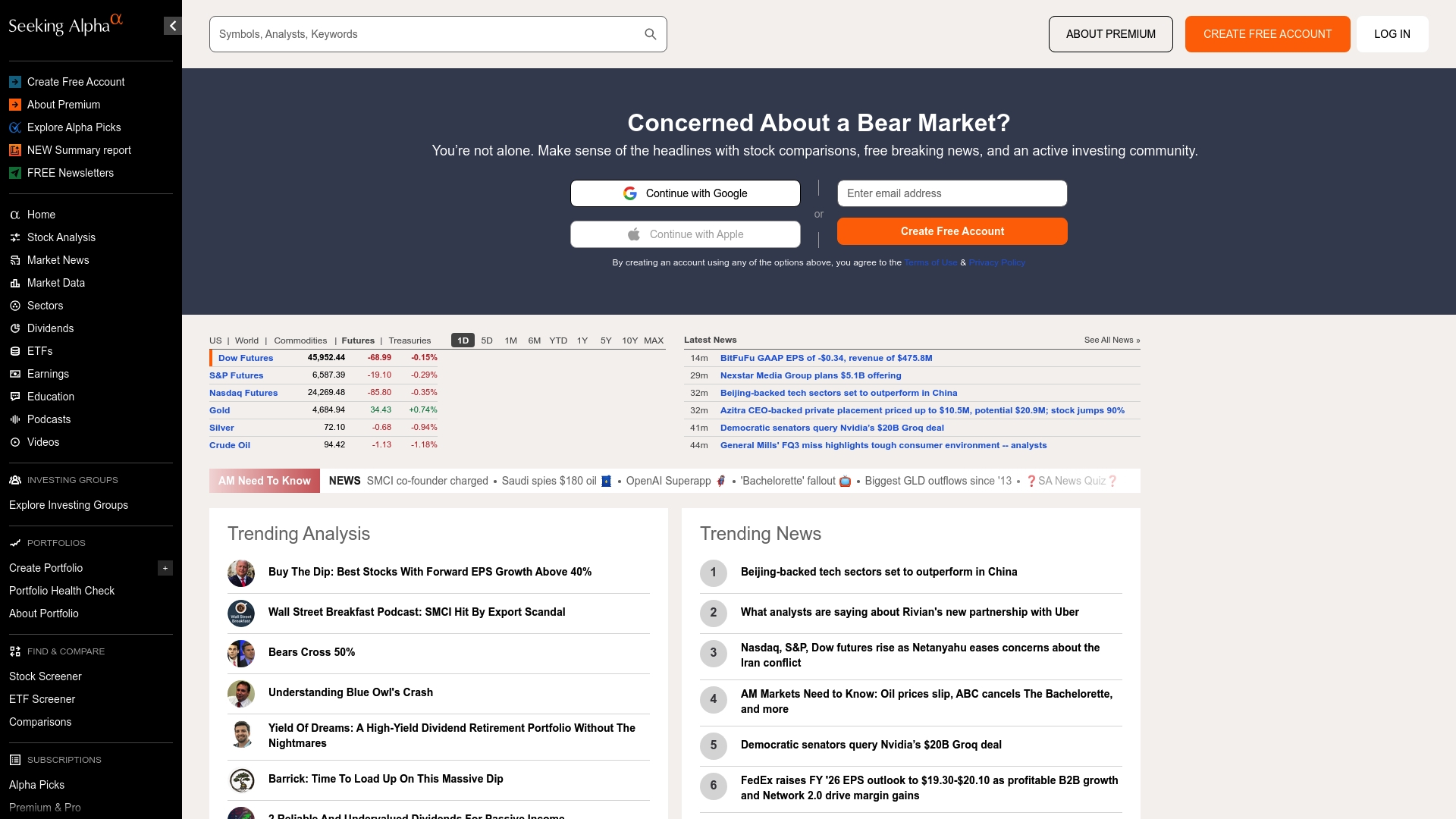Click the search magnifier icon

(650, 34)
